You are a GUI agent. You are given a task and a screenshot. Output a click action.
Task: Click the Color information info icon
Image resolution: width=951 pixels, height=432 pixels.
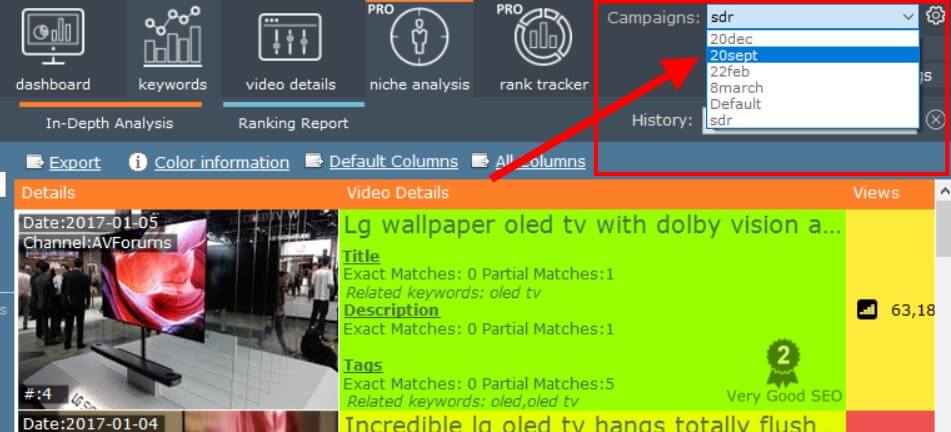(138, 162)
